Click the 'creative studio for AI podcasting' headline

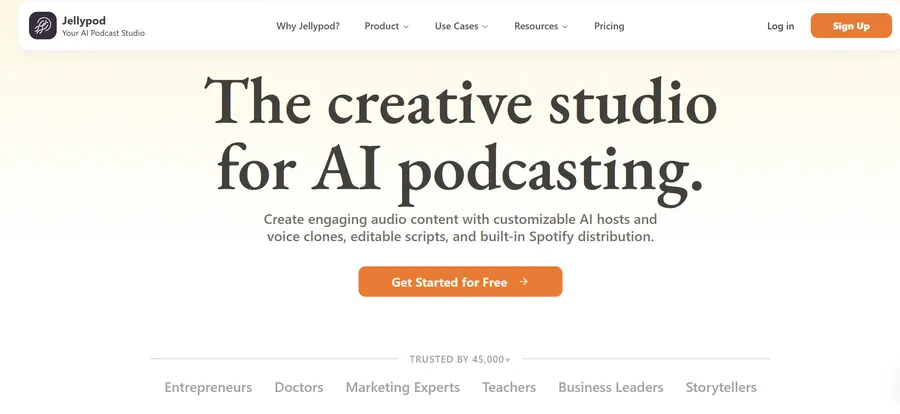460,135
